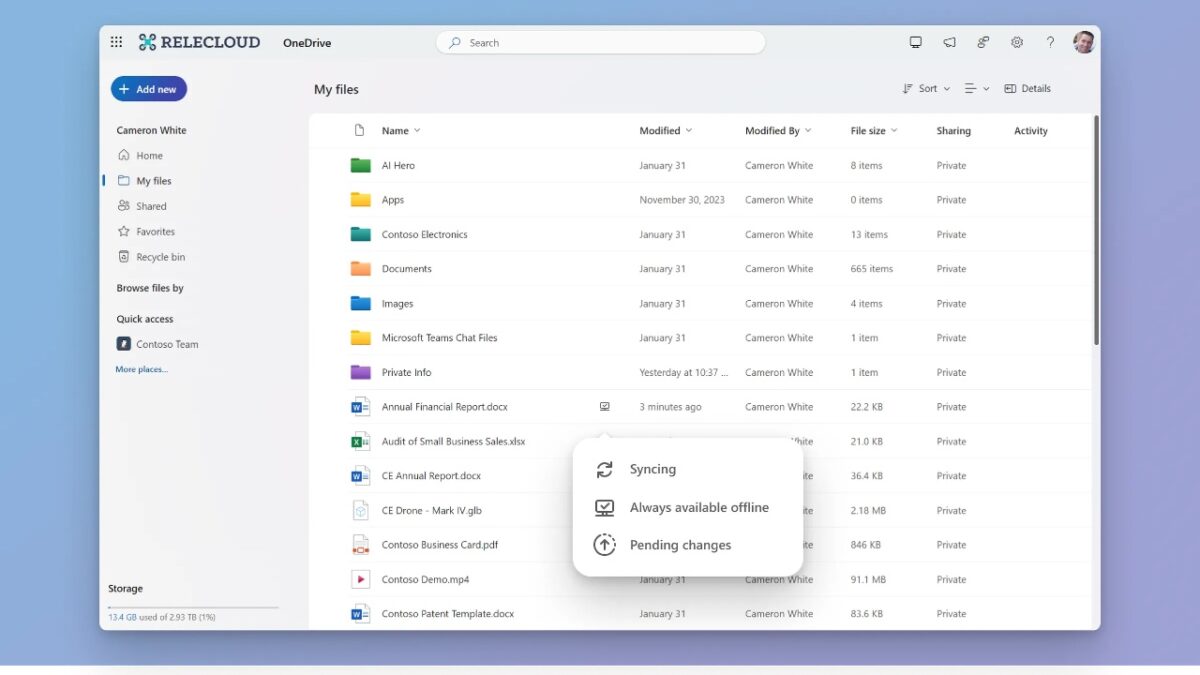Click the sync status icon beside Annual Financial Report.docx
Viewport: 1200px width, 675px height.
coord(604,406)
